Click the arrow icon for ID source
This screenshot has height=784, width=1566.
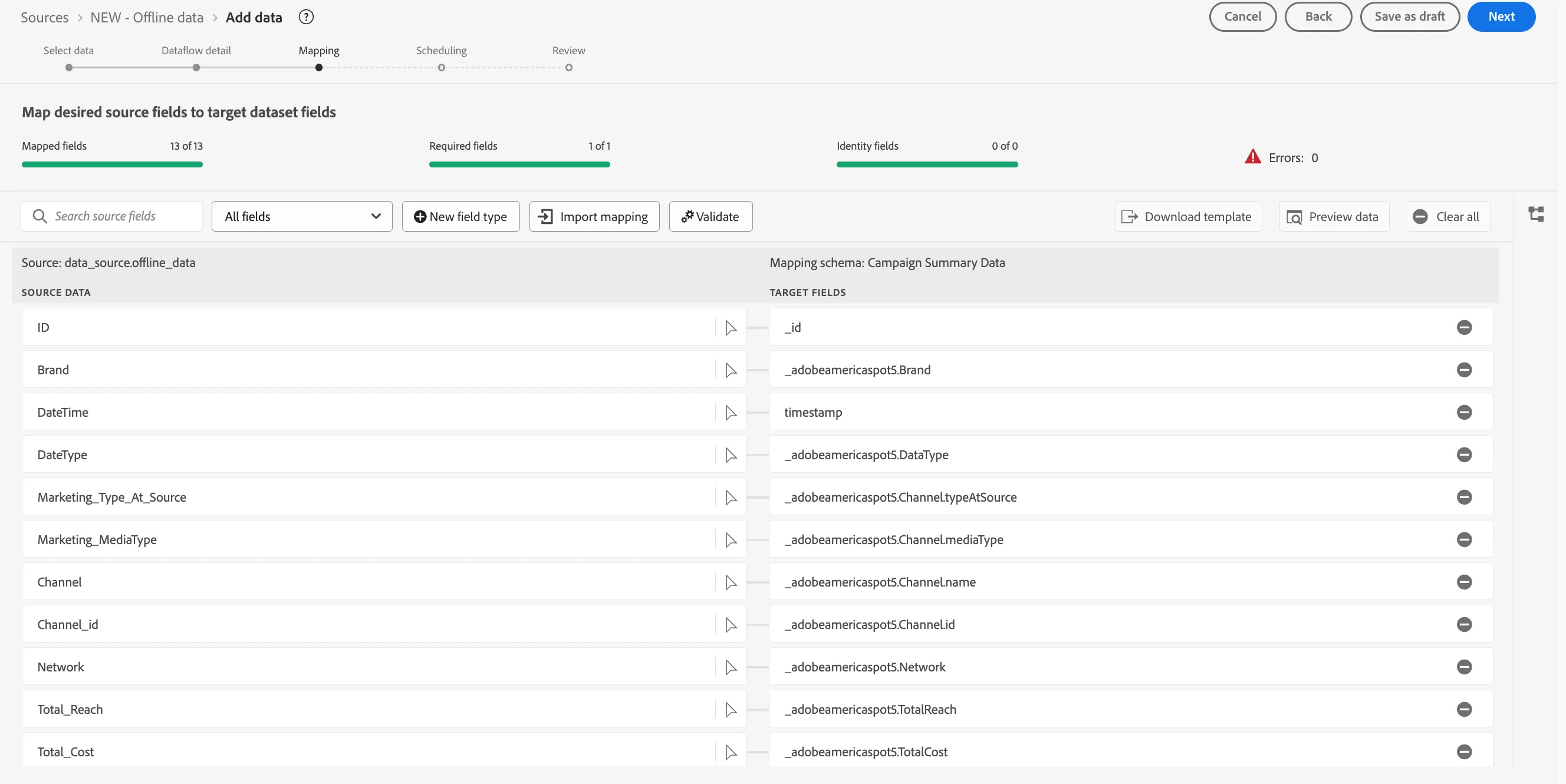click(731, 328)
